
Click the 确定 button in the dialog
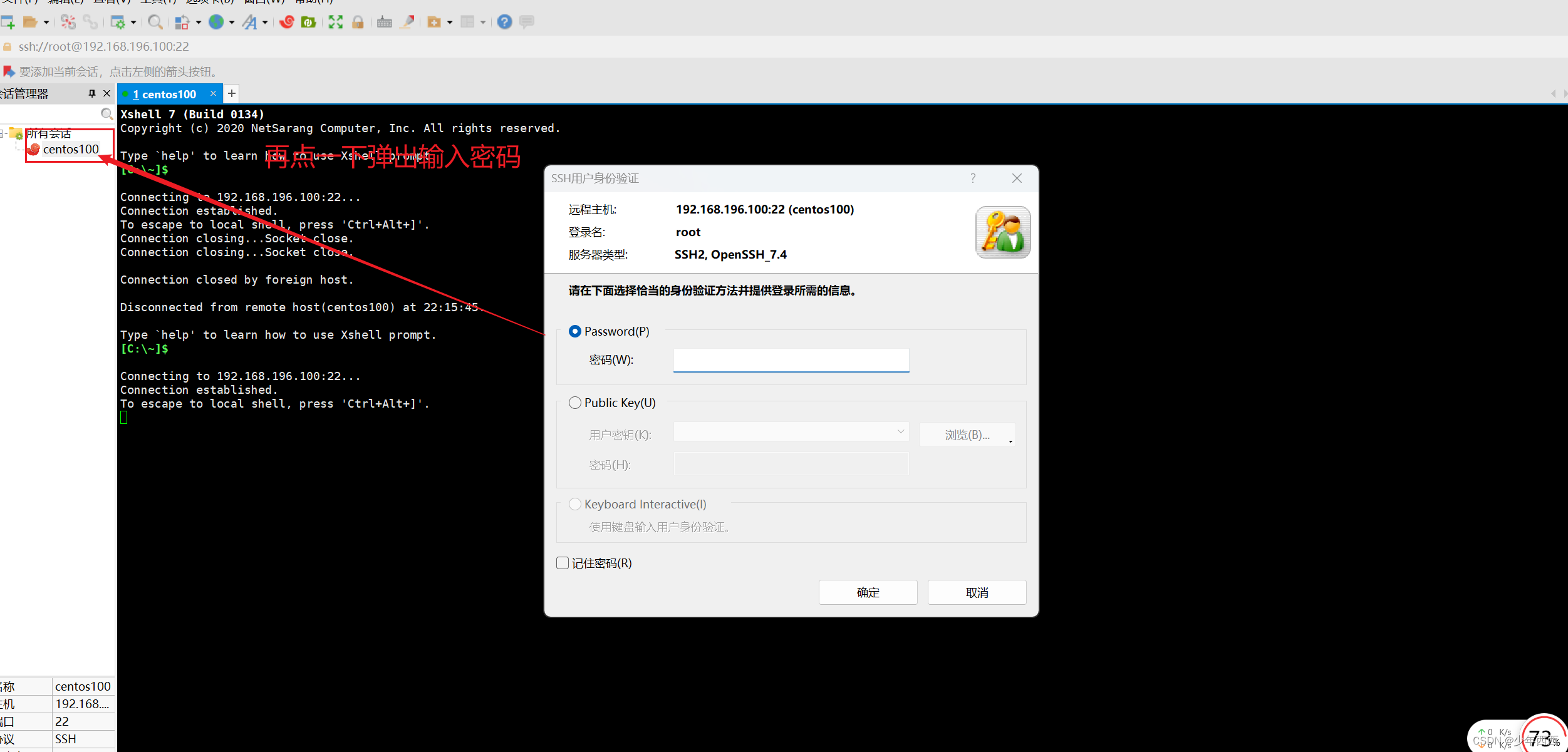click(868, 592)
